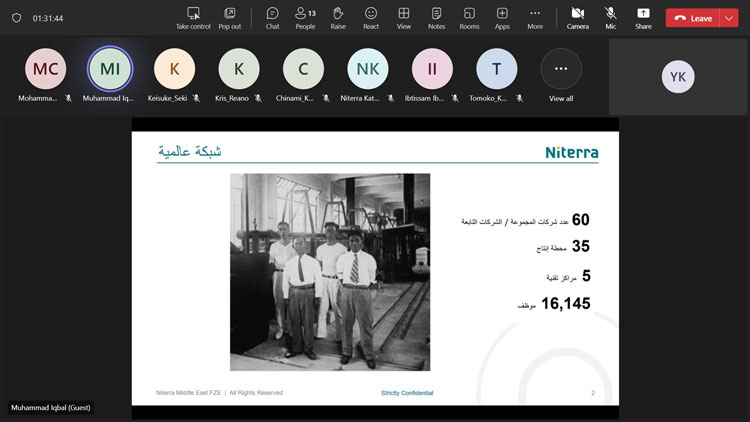Image resolution: width=750 pixels, height=422 pixels.
Task: Toggle the Camera on
Action: coord(577,17)
